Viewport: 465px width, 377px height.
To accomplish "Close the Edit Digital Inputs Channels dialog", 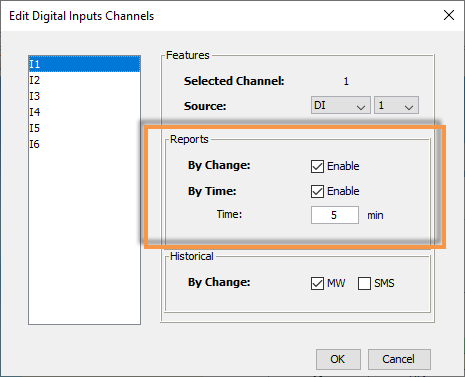I will click(449, 15).
